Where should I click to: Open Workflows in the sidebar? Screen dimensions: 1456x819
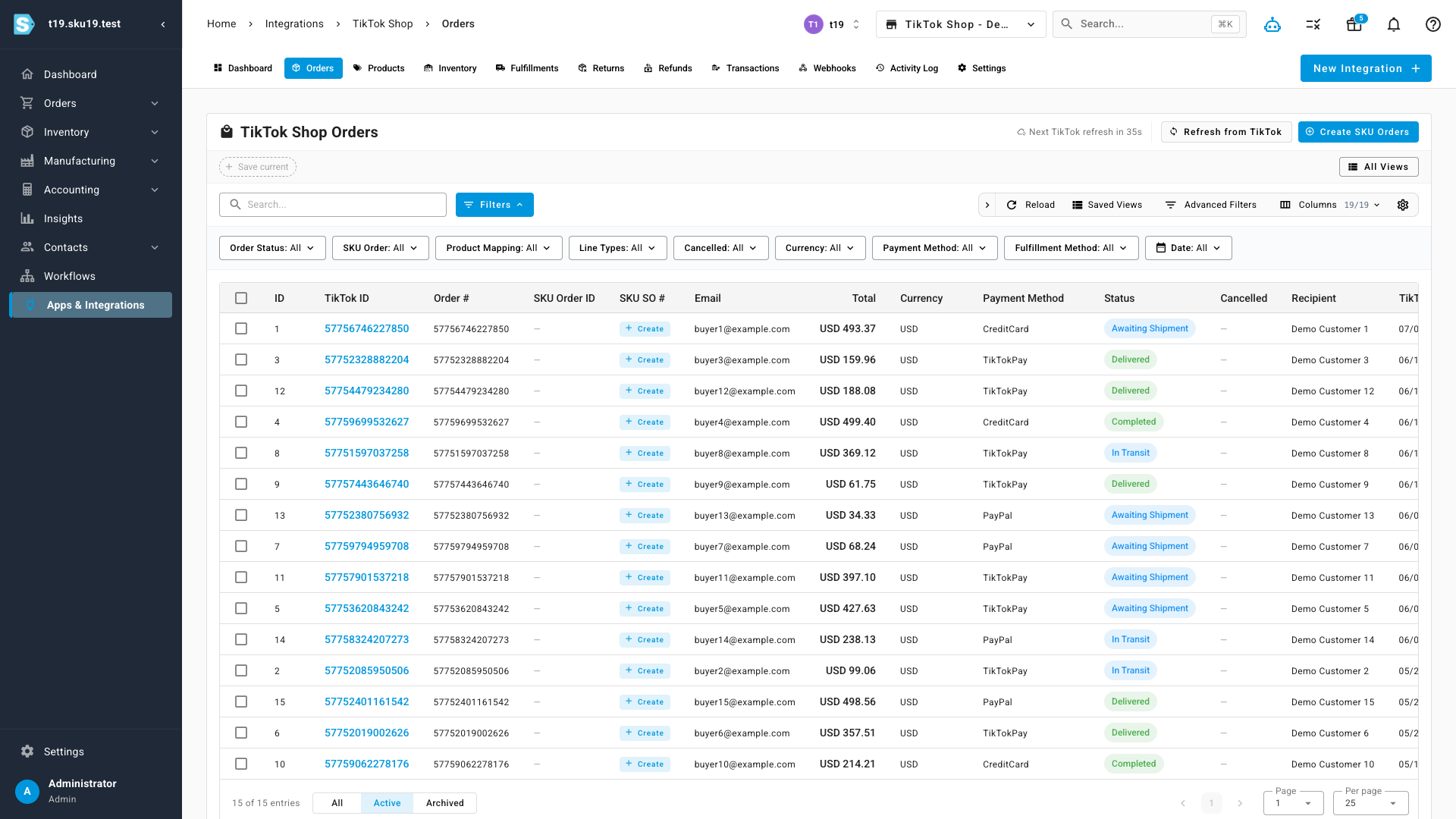point(91,276)
